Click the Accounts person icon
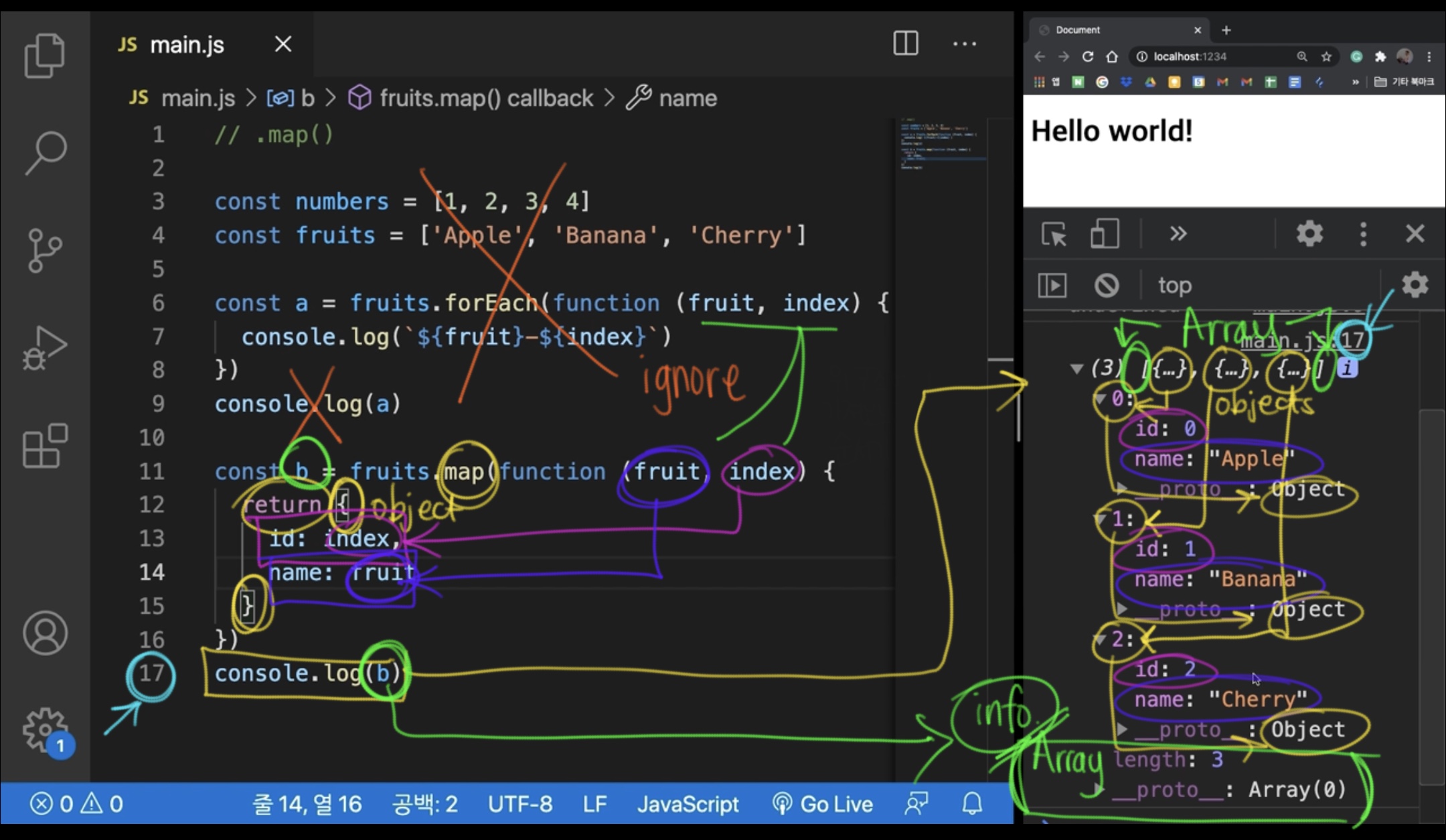The height and width of the screenshot is (840, 1446). (x=45, y=633)
